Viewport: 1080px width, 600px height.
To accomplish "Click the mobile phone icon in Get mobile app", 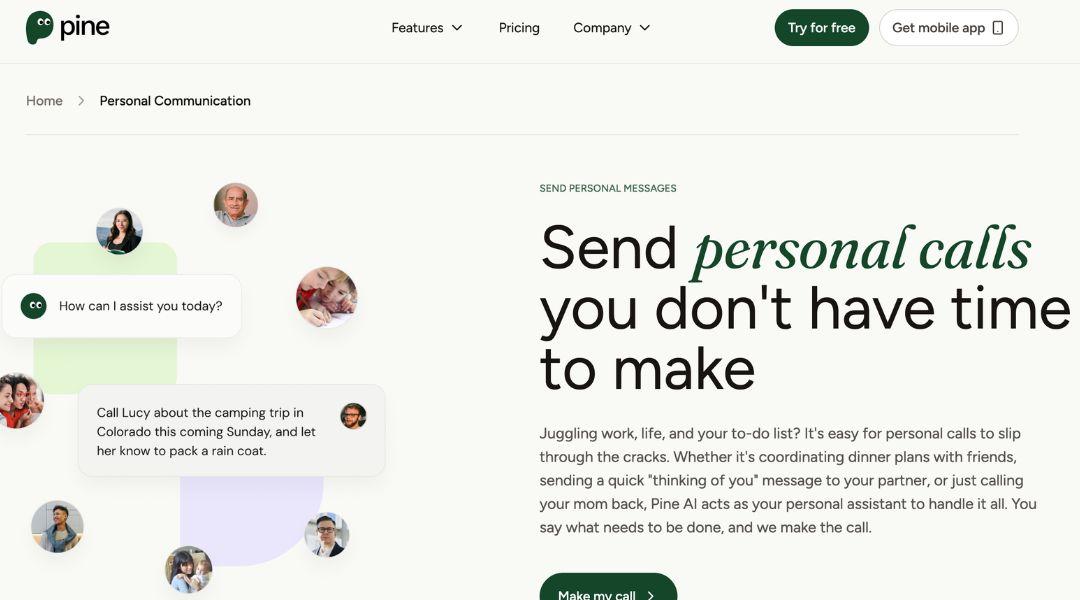I will click(x=997, y=28).
